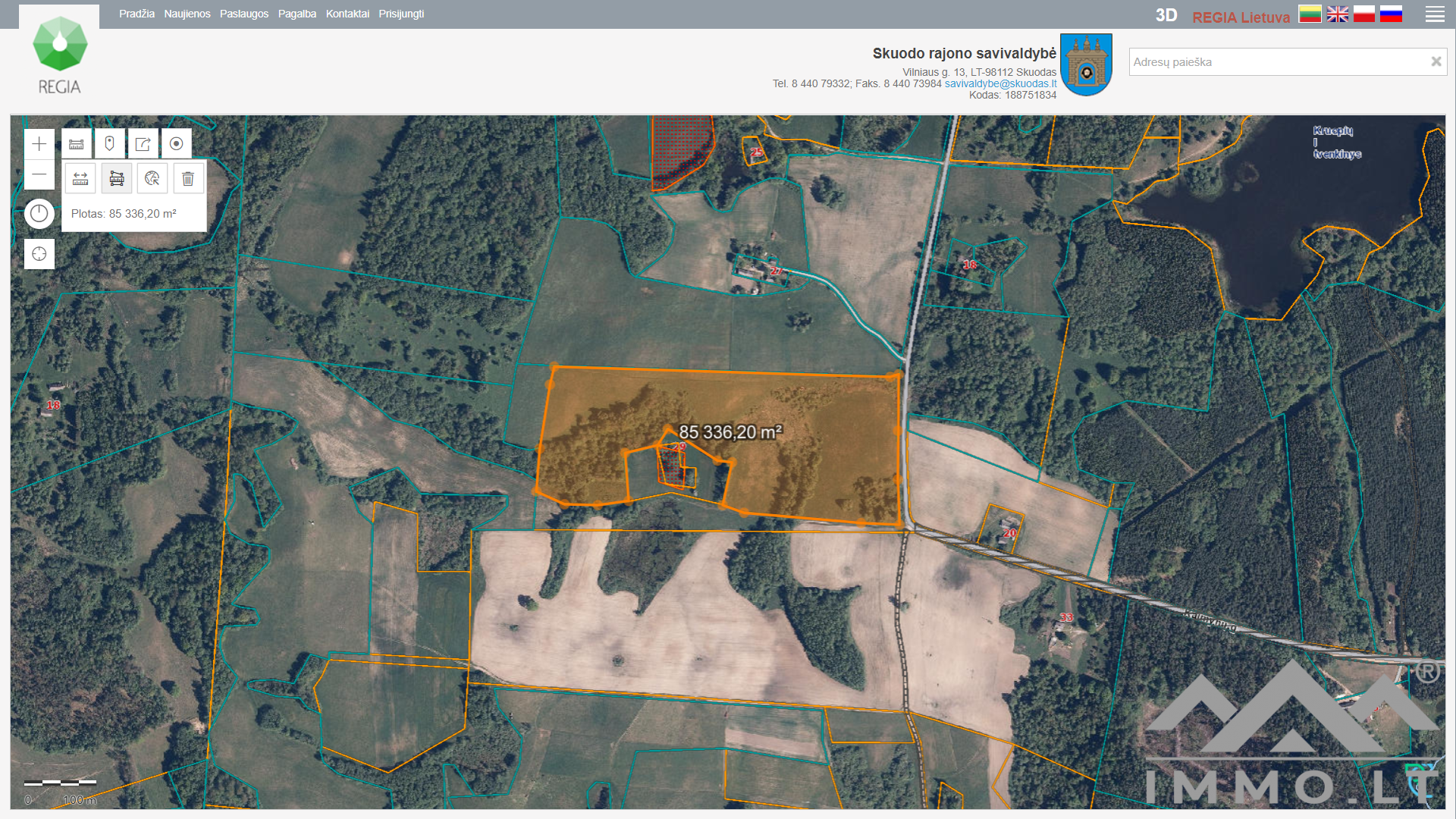
Task: Switch language to Polish flag
Action: (x=1364, y=14)
